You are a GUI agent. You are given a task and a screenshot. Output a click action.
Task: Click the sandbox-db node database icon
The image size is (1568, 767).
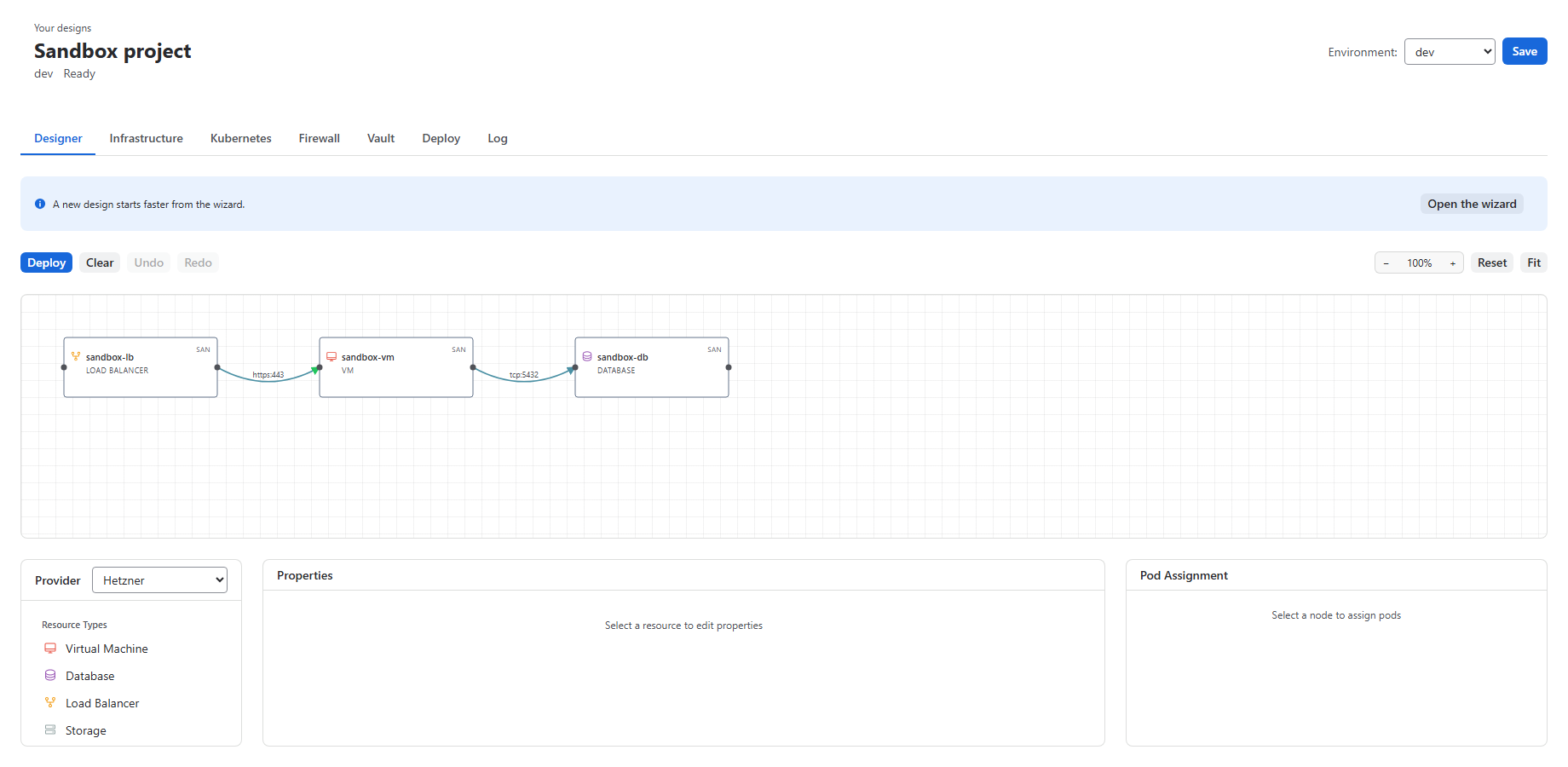(x=587, y=356)
